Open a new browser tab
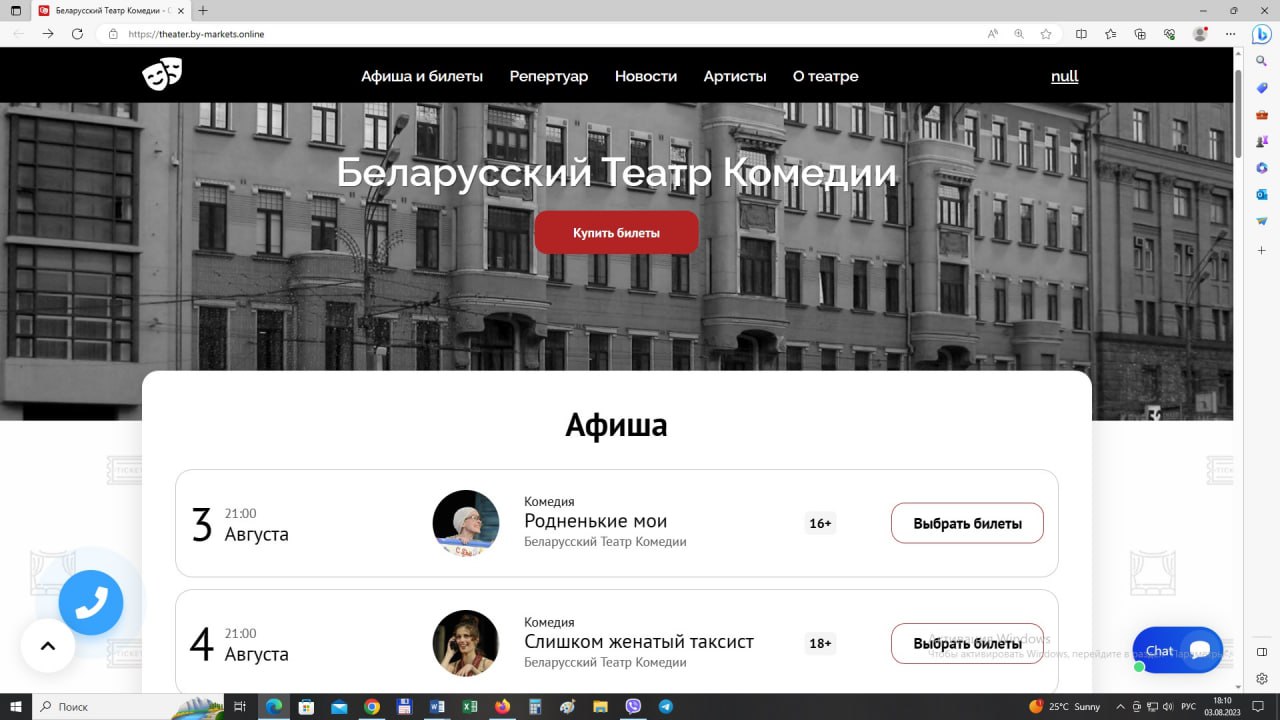Screen dimensions: 1280x720 (203, 10)
